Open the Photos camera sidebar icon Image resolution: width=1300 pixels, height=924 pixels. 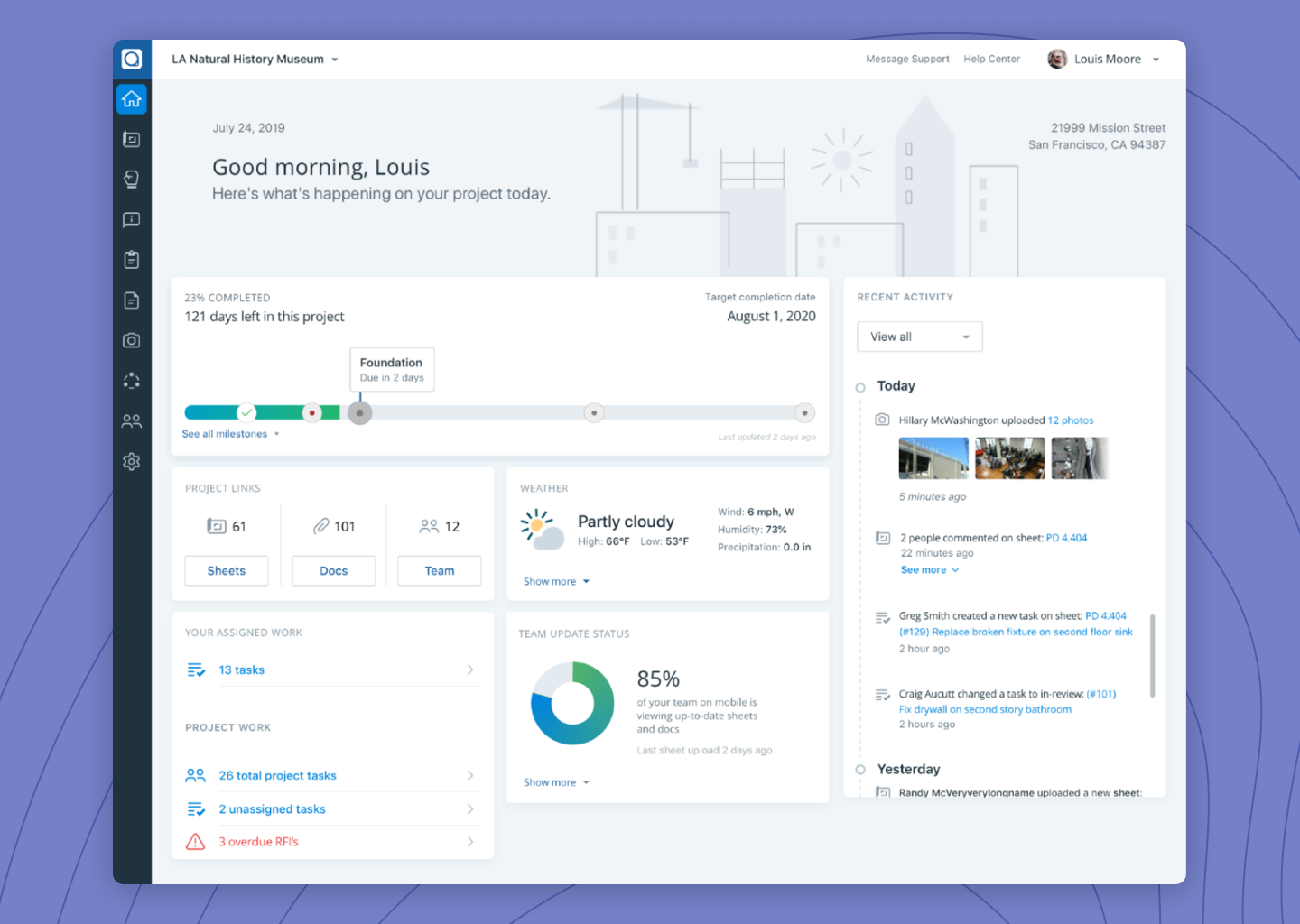[x=132, y=340]
